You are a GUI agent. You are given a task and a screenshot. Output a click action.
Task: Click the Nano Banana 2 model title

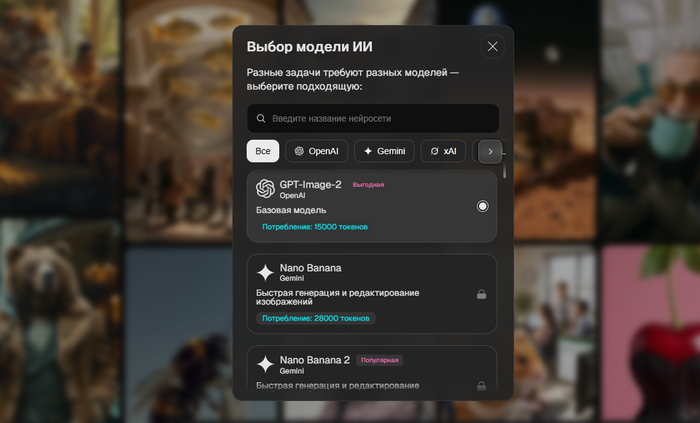(x=315, y=360)
